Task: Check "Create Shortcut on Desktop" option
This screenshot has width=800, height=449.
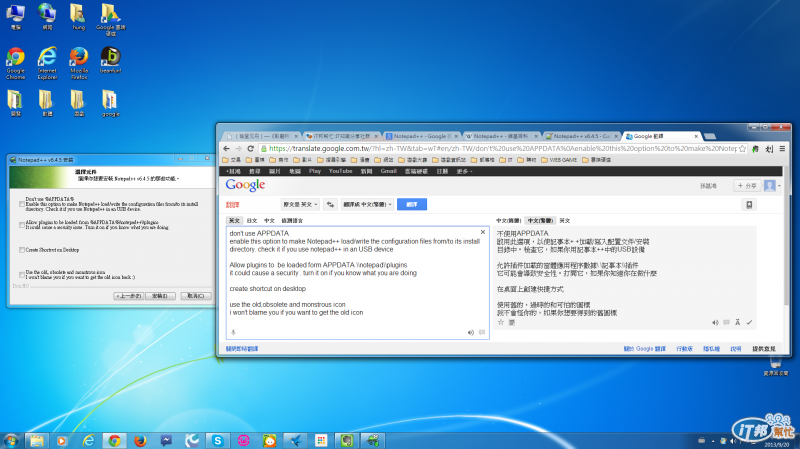Action: (21, 250)
